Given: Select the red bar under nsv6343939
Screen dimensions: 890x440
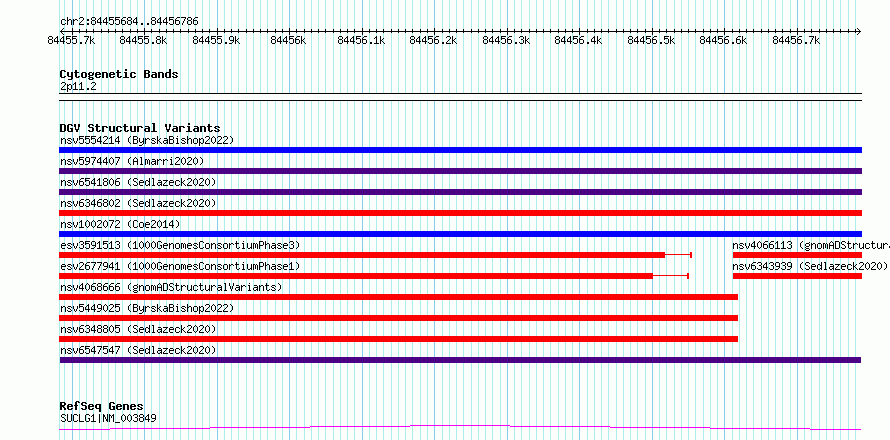Looking at the screenshot, I should [x=797, y=276].
